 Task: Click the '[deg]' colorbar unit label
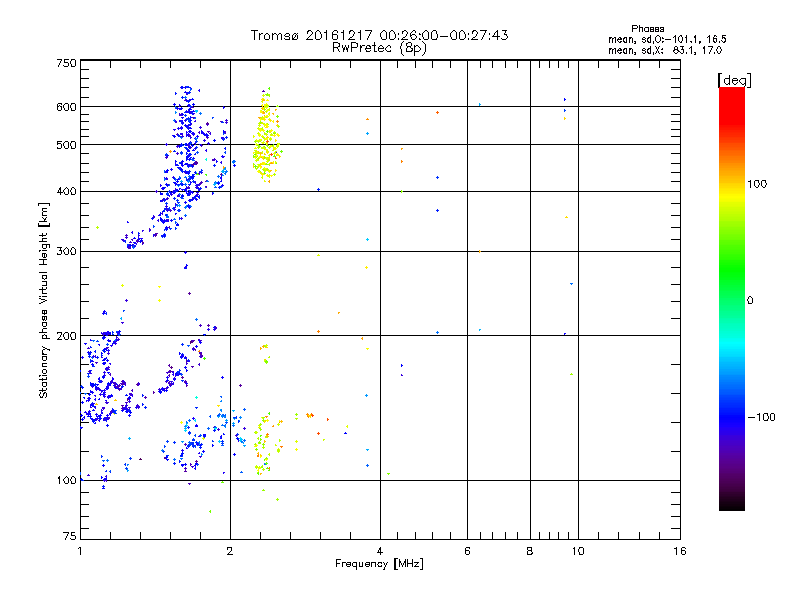click(x=734, y=80)
